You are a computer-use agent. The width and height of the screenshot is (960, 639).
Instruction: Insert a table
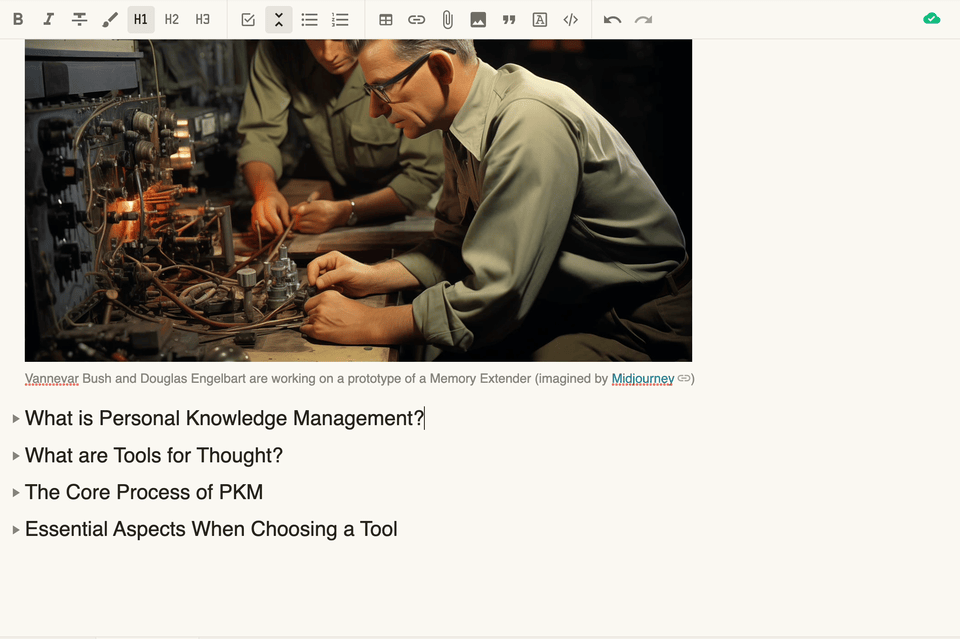(386, 20)
